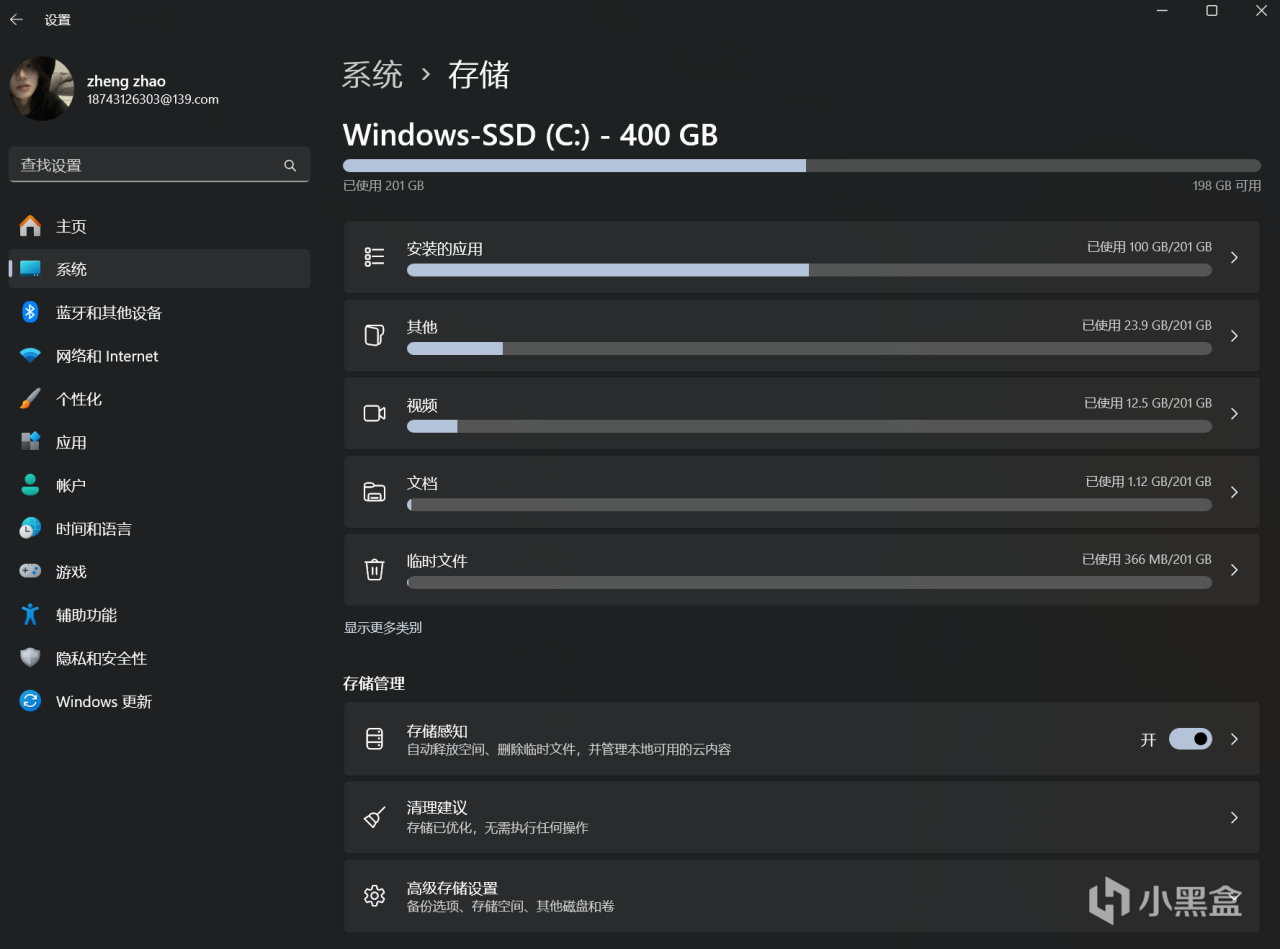Click 存储已优化 description text

tap(497, 828)
